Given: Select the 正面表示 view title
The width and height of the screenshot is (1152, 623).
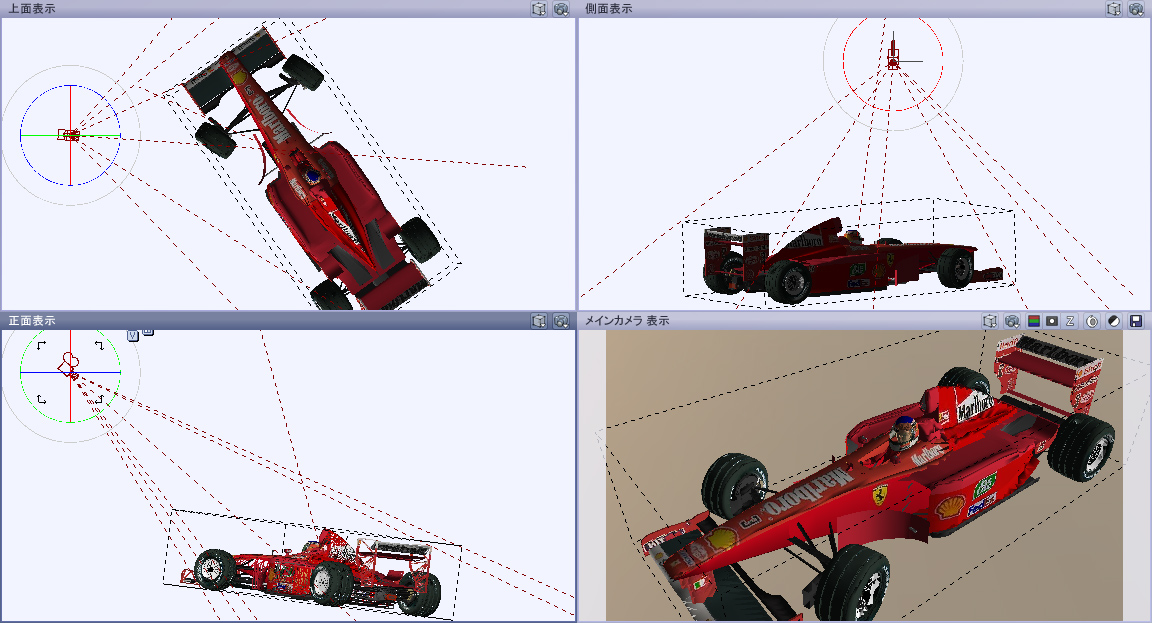Looking at the screenshot, I should (x=32, y=321).
